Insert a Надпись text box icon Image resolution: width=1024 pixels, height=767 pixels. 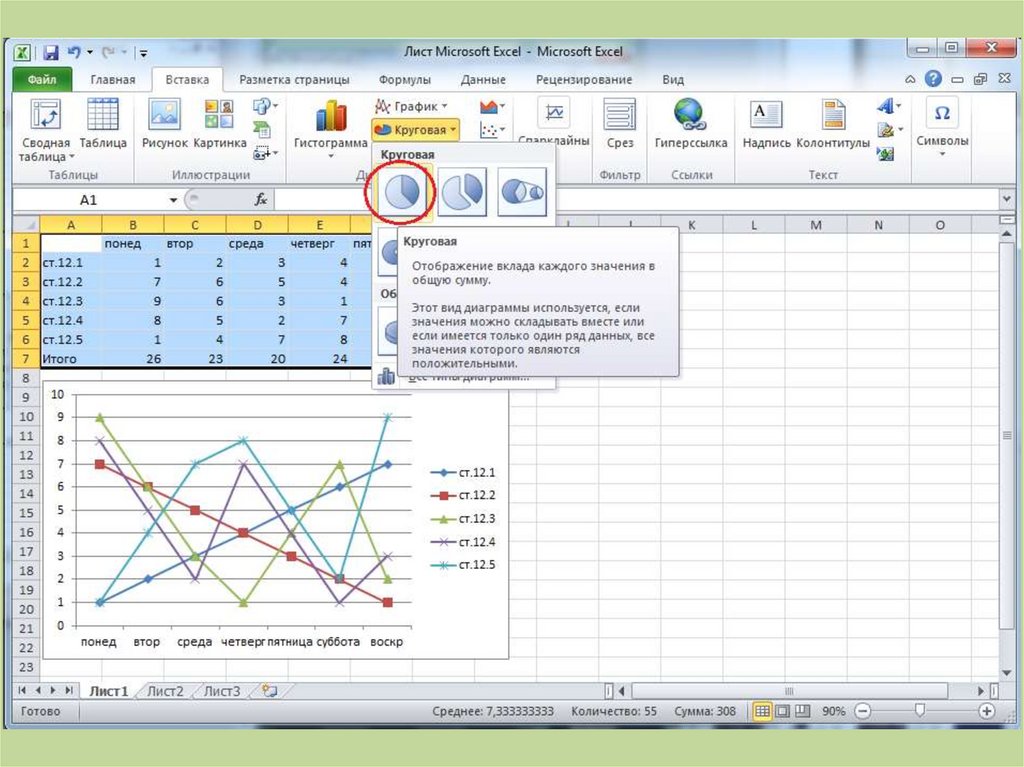click(x=765, y=114)
